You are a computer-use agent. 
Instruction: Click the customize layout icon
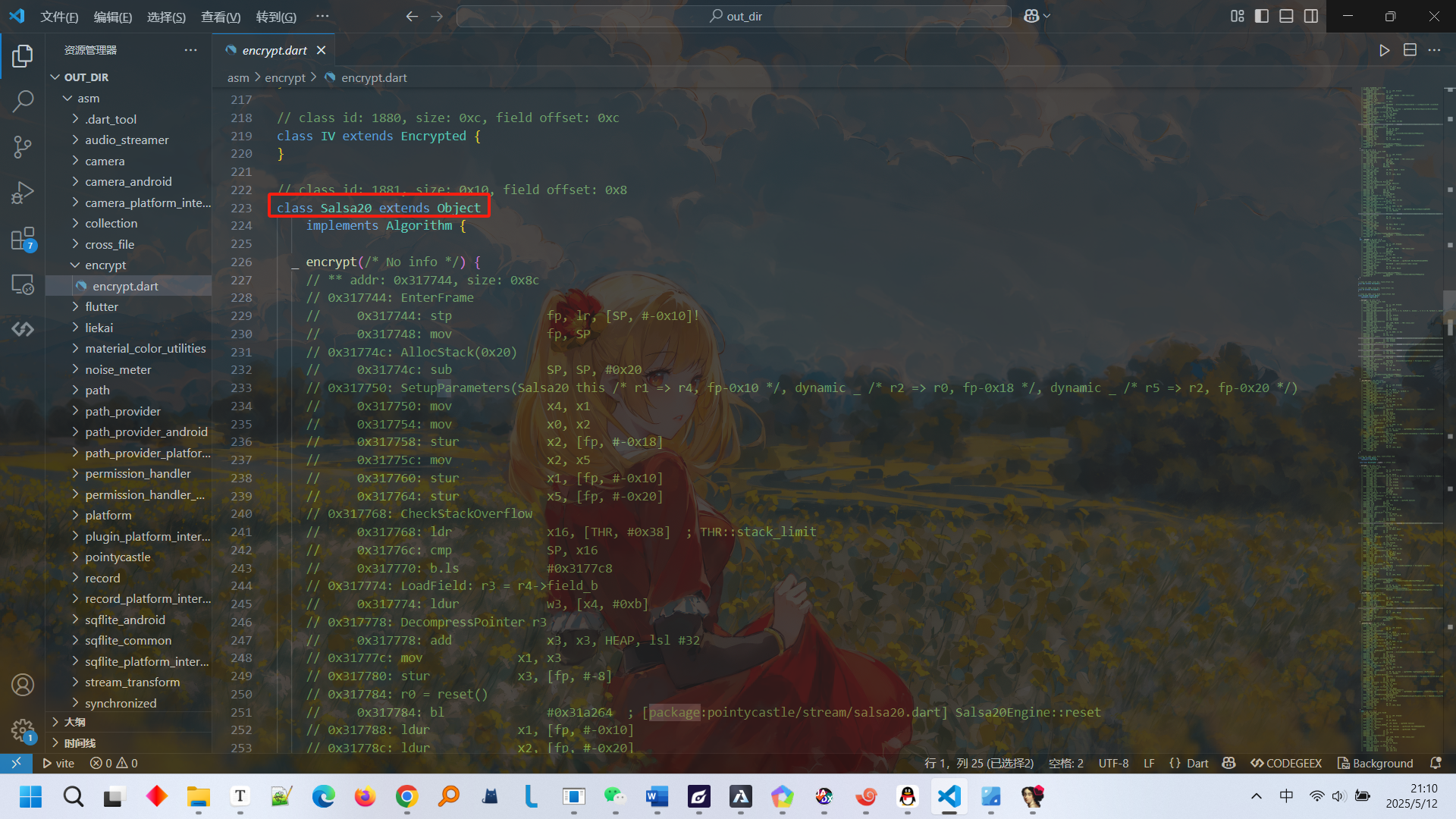pos(1238,16)
